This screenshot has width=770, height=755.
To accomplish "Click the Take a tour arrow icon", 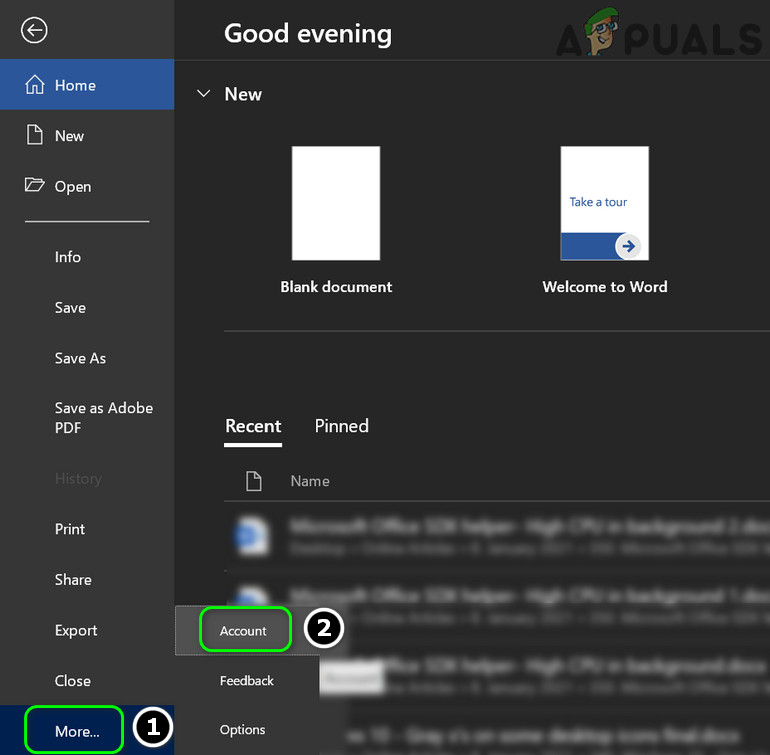I will pyautogui.click(x=628, y=246).
